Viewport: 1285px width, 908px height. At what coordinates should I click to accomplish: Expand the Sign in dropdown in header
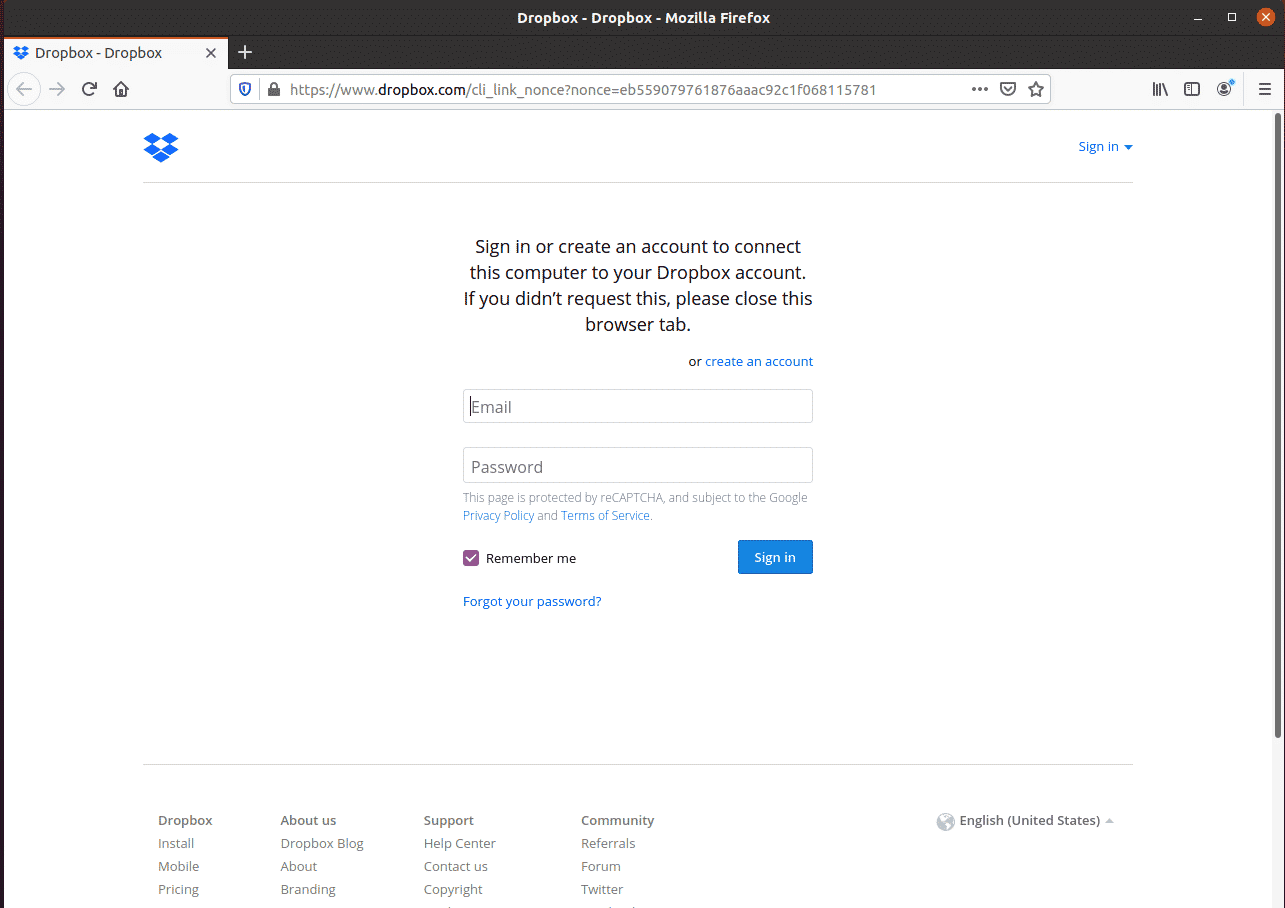point(1105,147)
